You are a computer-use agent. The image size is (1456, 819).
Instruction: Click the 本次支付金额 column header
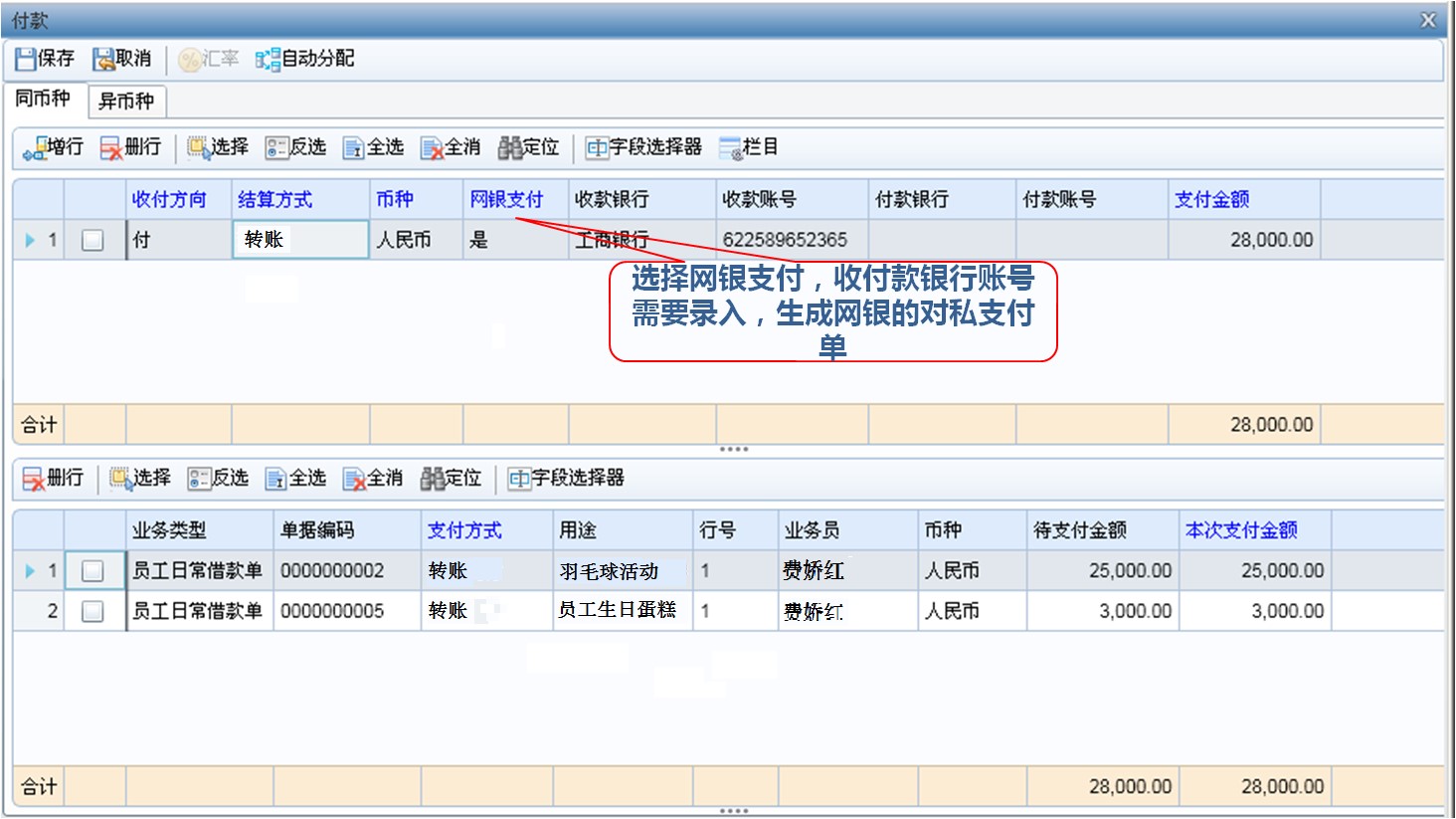coord(1241,530)
